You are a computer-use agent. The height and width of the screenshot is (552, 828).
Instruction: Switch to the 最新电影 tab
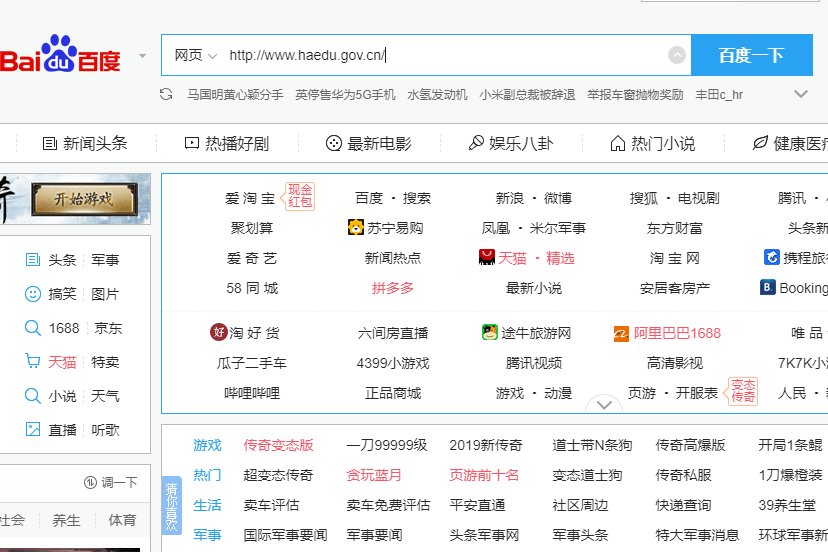(369, 143)
